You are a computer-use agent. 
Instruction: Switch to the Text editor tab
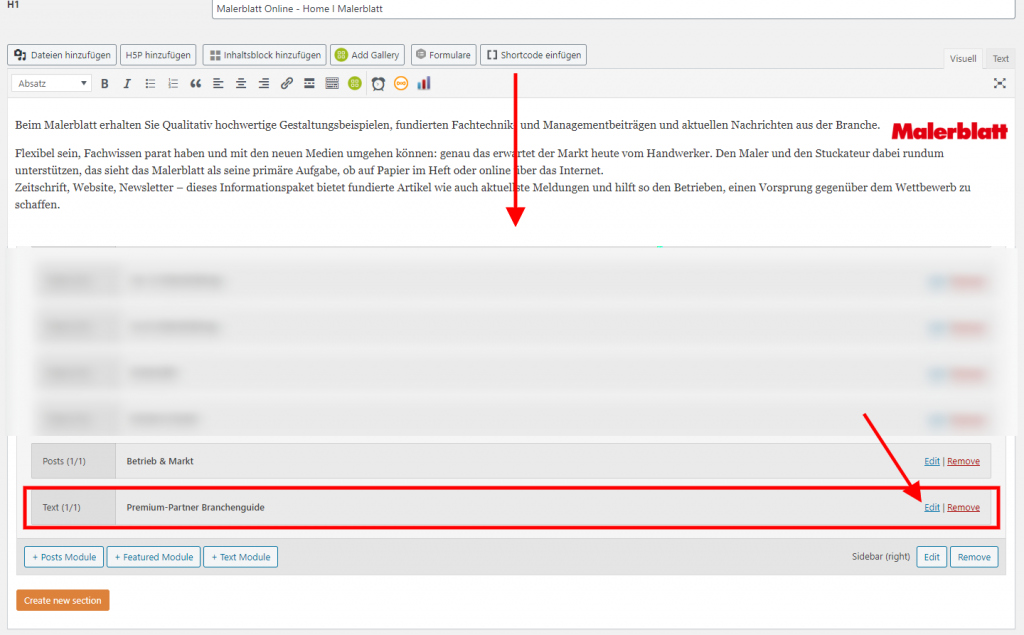point(1000,59)
